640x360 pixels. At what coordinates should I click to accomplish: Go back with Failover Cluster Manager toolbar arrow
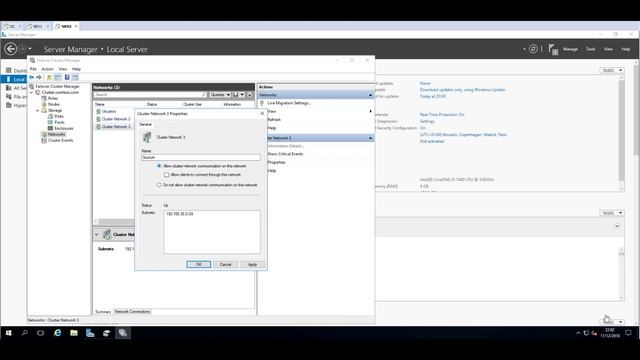click(x=31, y=77)
